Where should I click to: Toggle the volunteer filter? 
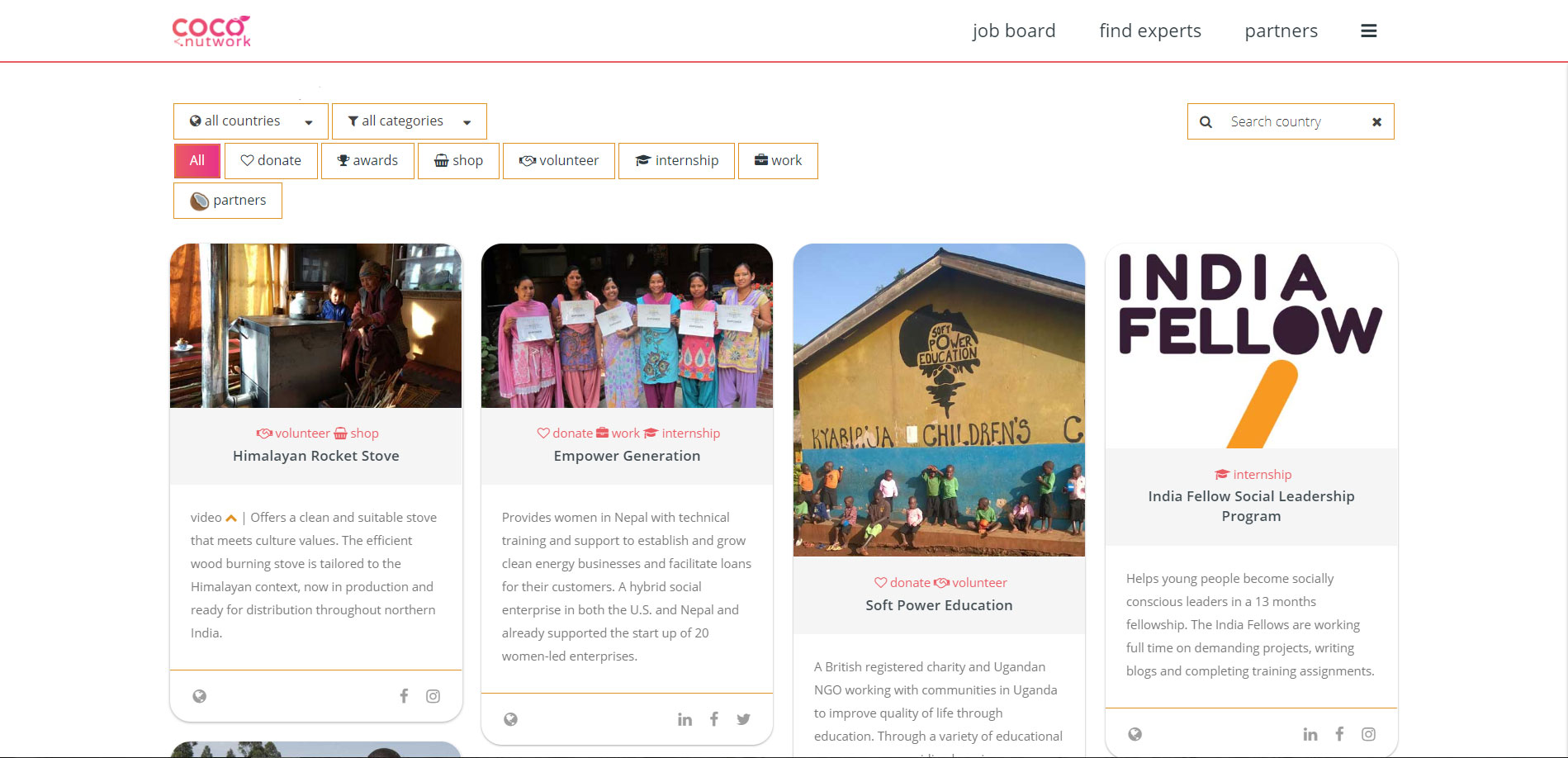(559, 161)
